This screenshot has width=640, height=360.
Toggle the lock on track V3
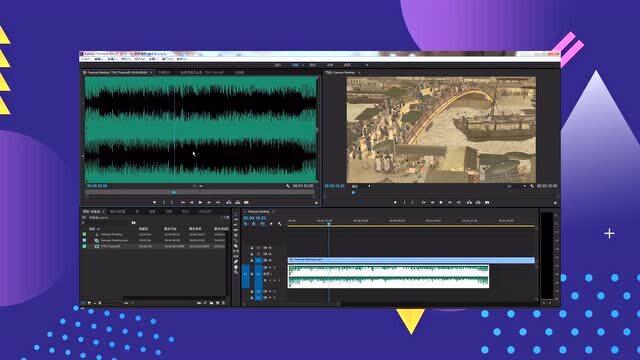click(252, 248)
